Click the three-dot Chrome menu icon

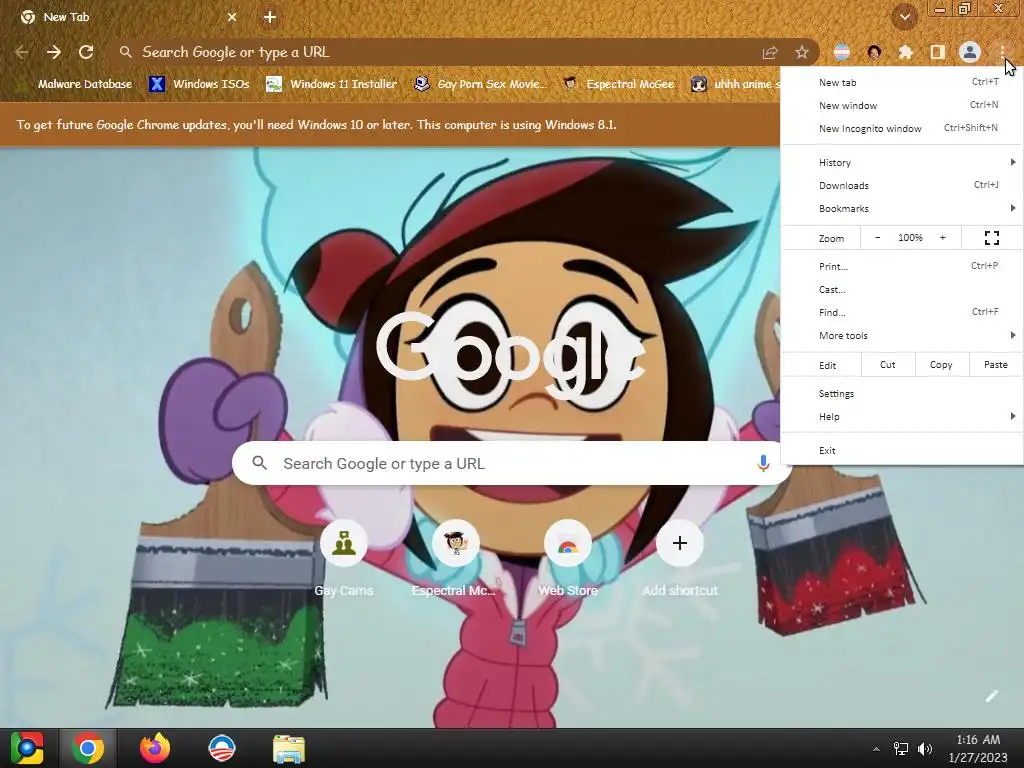pos(1002,52)
